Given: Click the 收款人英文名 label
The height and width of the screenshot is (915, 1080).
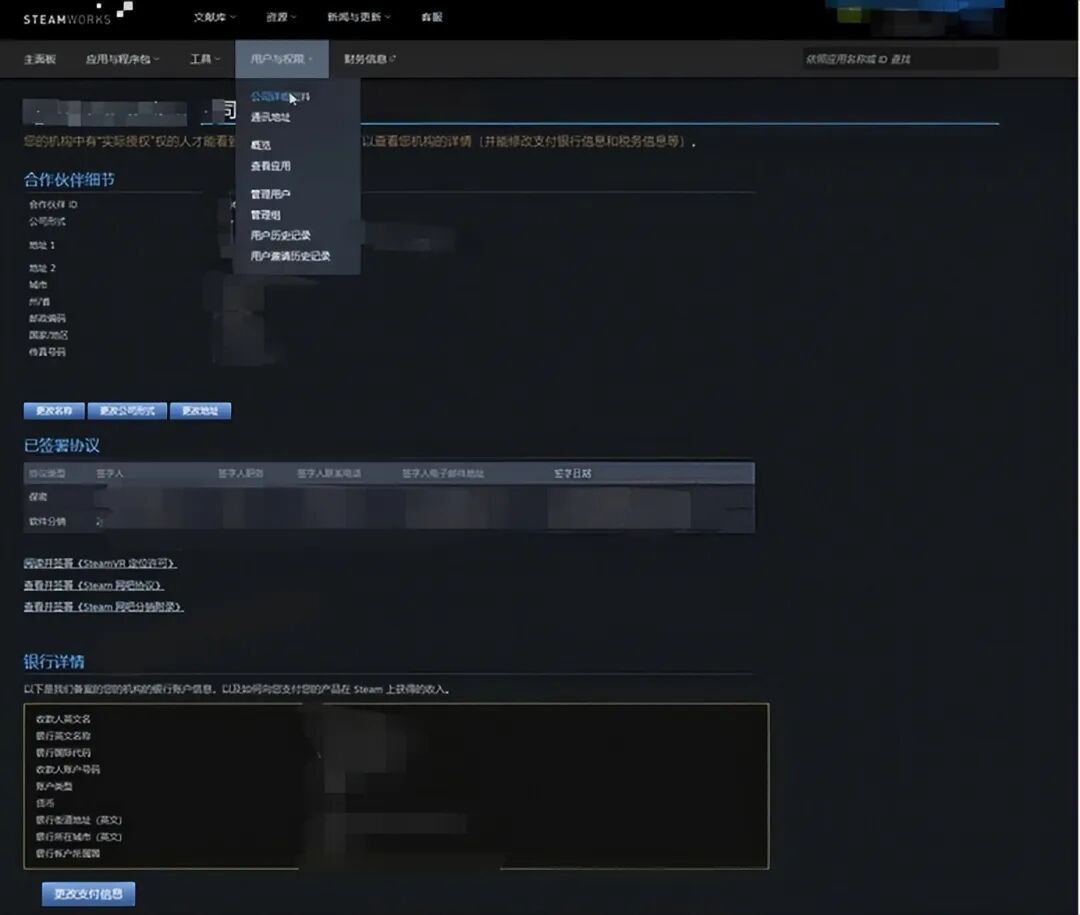Looking at the screenshot, I should click(x=63, y=719).
